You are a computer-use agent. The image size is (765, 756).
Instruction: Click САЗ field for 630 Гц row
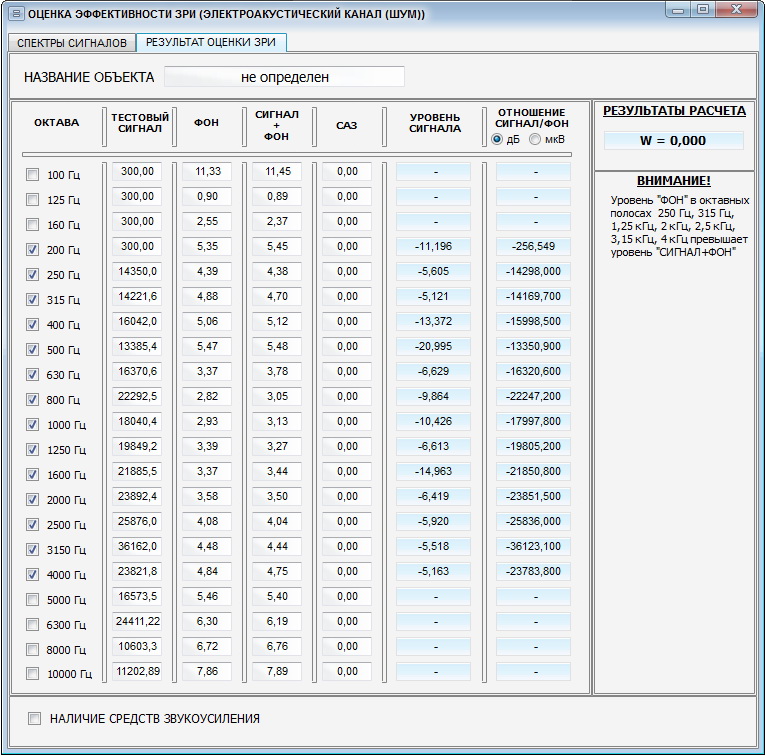[x=347, y=371]
